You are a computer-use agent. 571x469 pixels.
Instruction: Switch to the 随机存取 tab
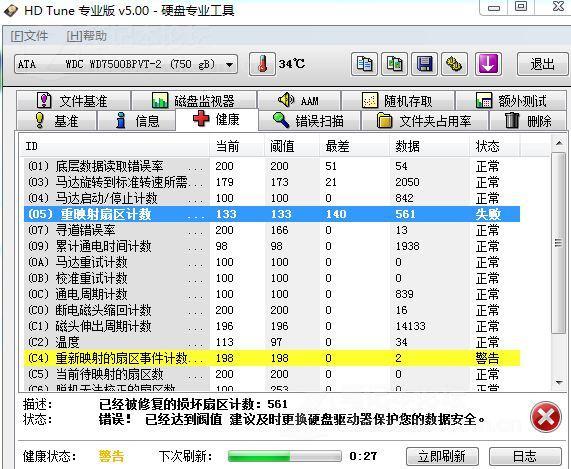(x=398, y=100)
